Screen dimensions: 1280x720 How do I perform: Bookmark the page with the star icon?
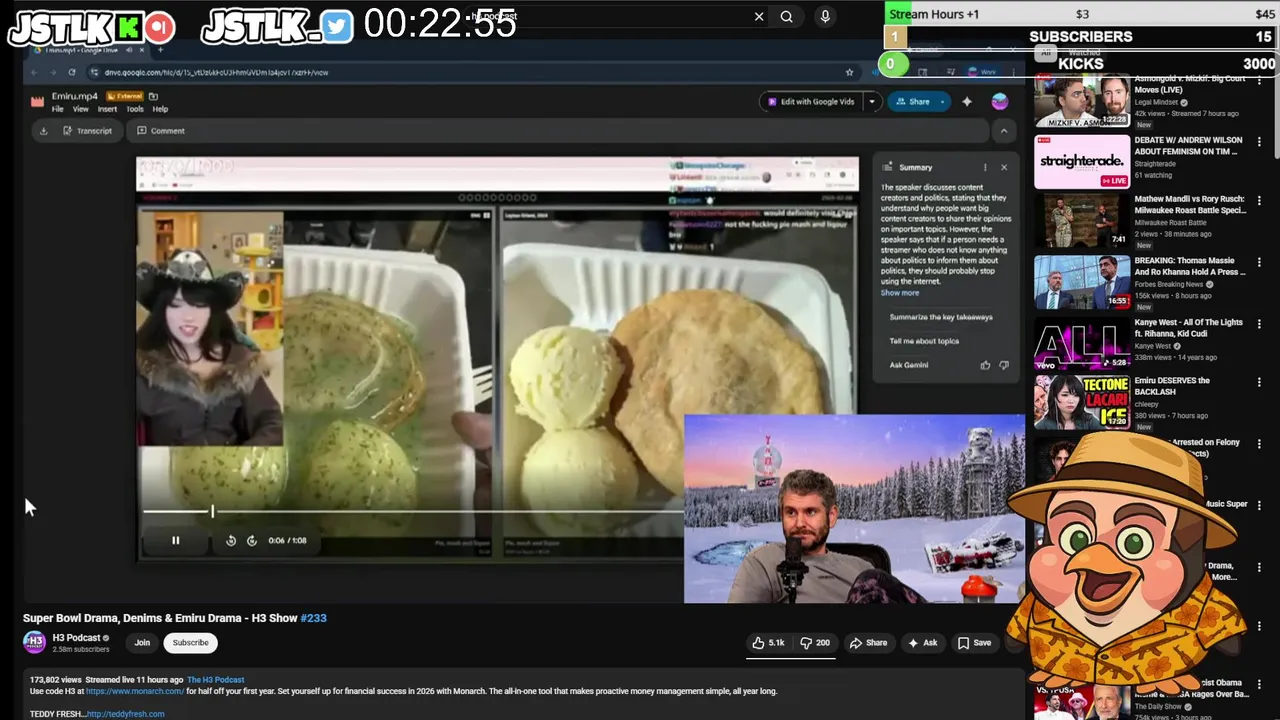pyautogui.click(x=850, y=72)
